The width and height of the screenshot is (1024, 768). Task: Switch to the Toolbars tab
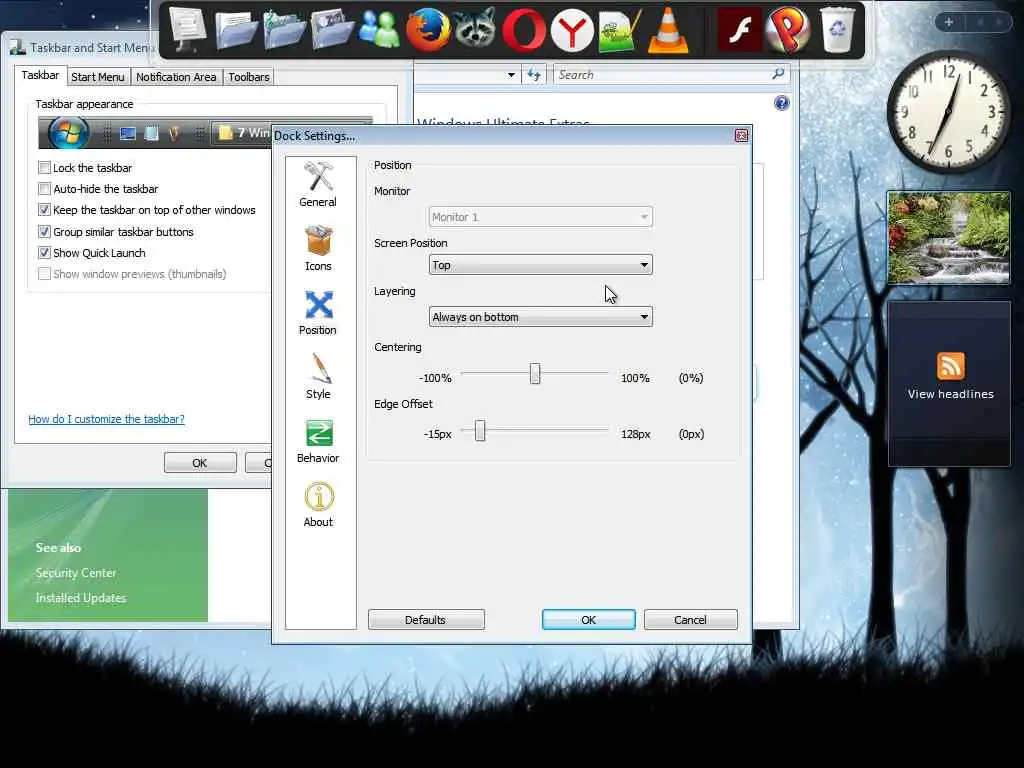coord(249,77)
